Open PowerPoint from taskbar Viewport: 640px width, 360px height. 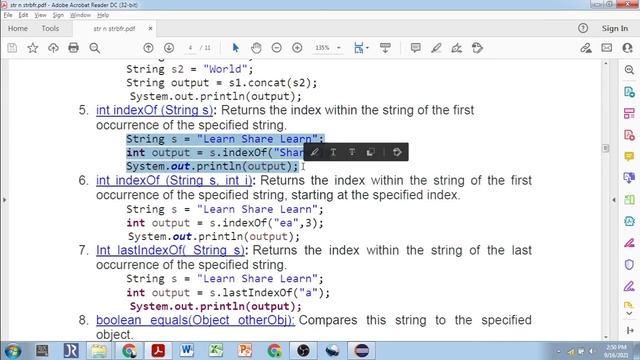click(x=245, y=351)
